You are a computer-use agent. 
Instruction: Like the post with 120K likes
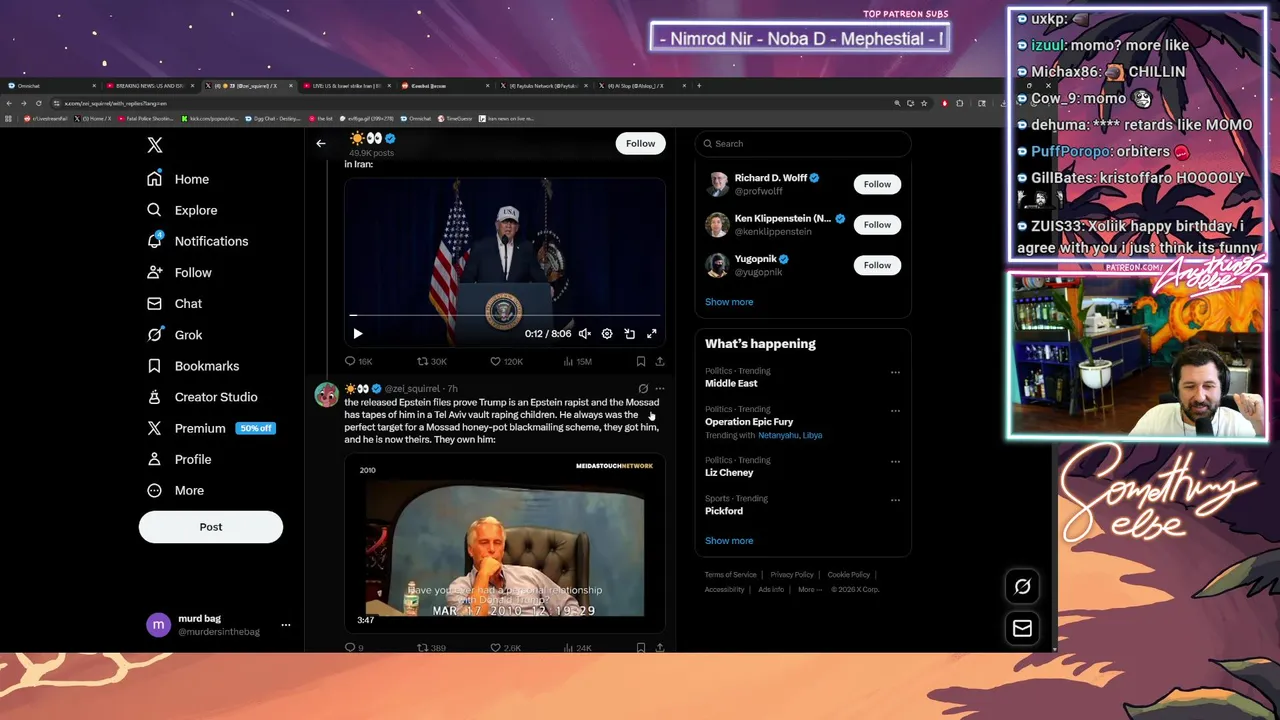point(506,361)
